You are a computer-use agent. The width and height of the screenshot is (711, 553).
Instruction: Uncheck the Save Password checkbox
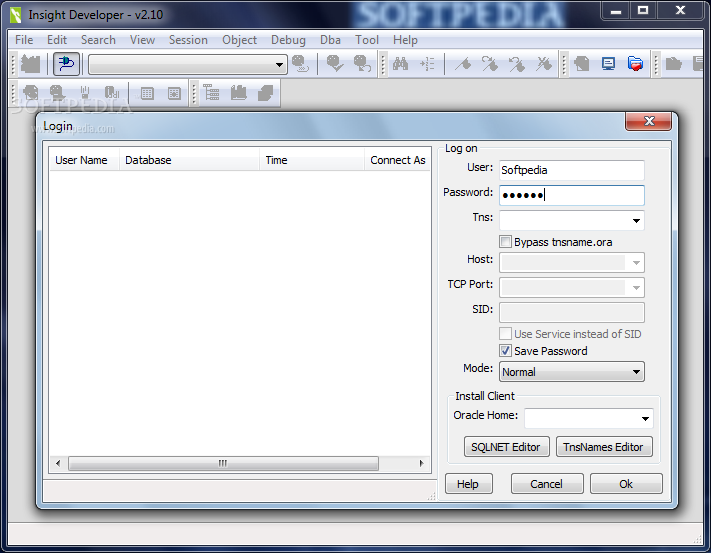coord(505,350)
